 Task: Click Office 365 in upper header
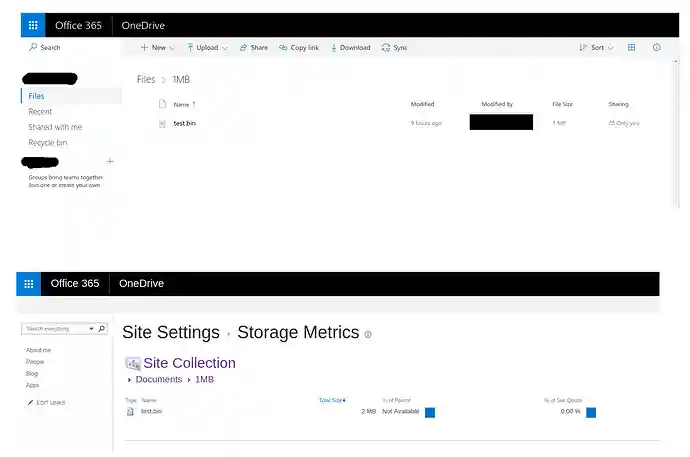[78, 26]
